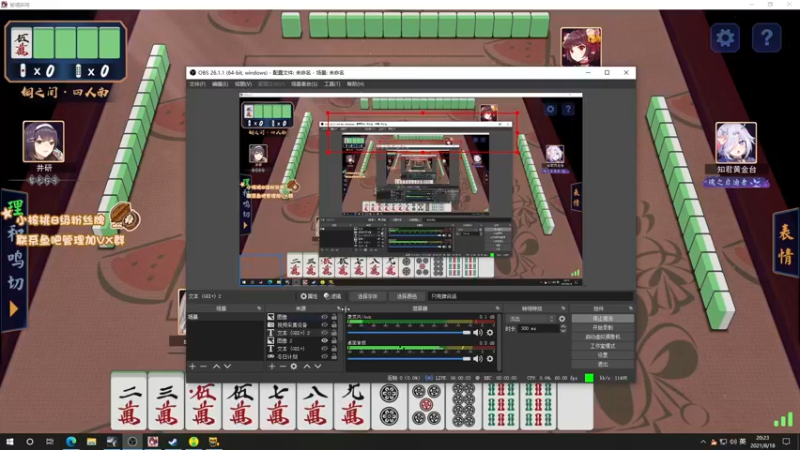This screenshot has height=450, width=800.
Task: Open the transition type dropdown
Action: [531, 319]
